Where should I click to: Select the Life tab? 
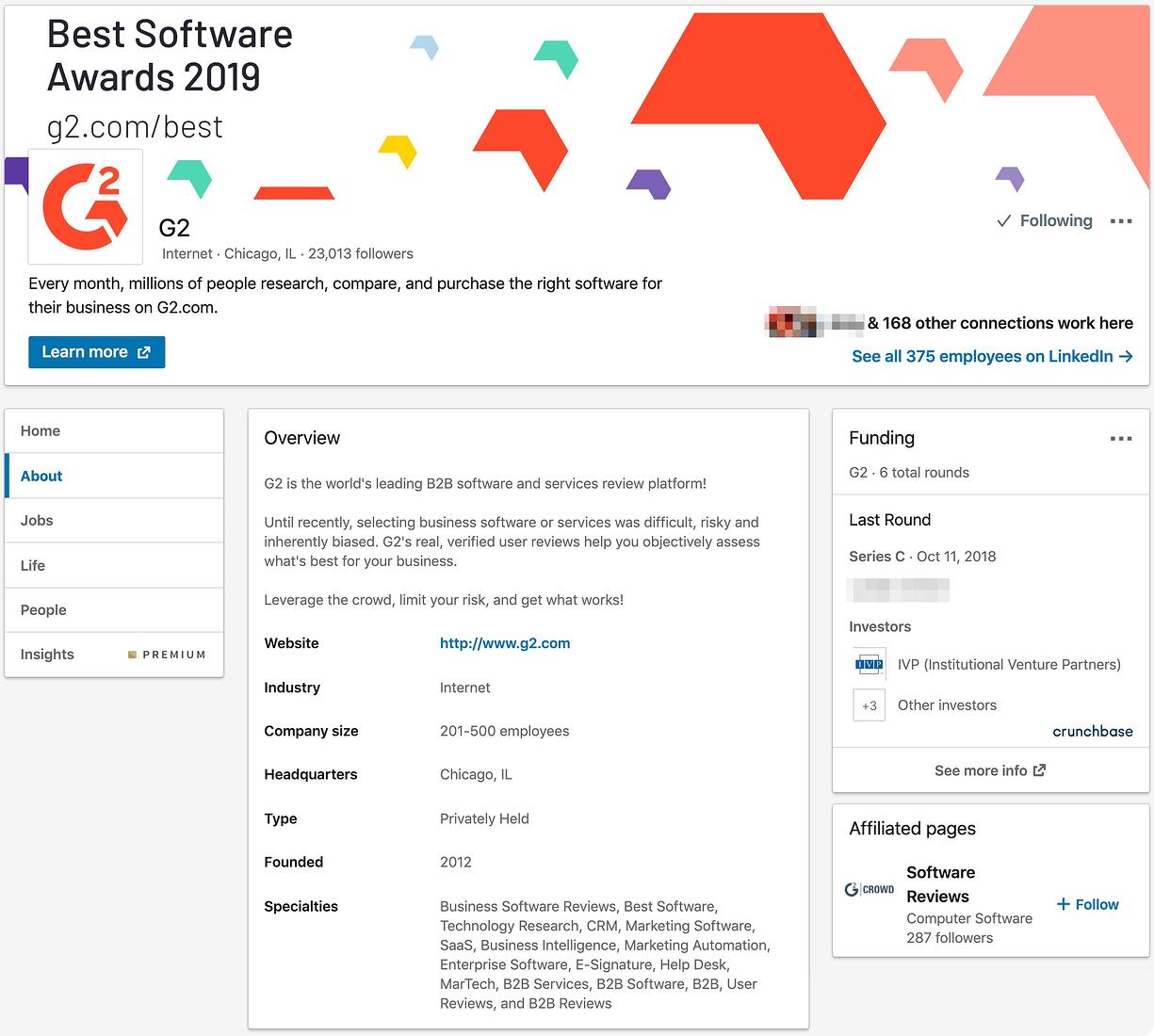33,566
